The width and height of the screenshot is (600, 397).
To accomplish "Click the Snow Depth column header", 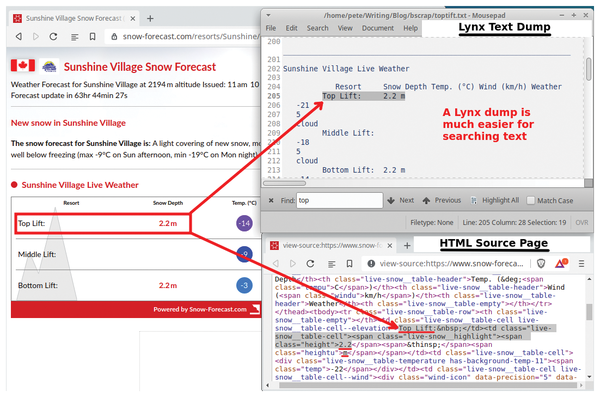I will pyautogui.click(x=168, y=203).
